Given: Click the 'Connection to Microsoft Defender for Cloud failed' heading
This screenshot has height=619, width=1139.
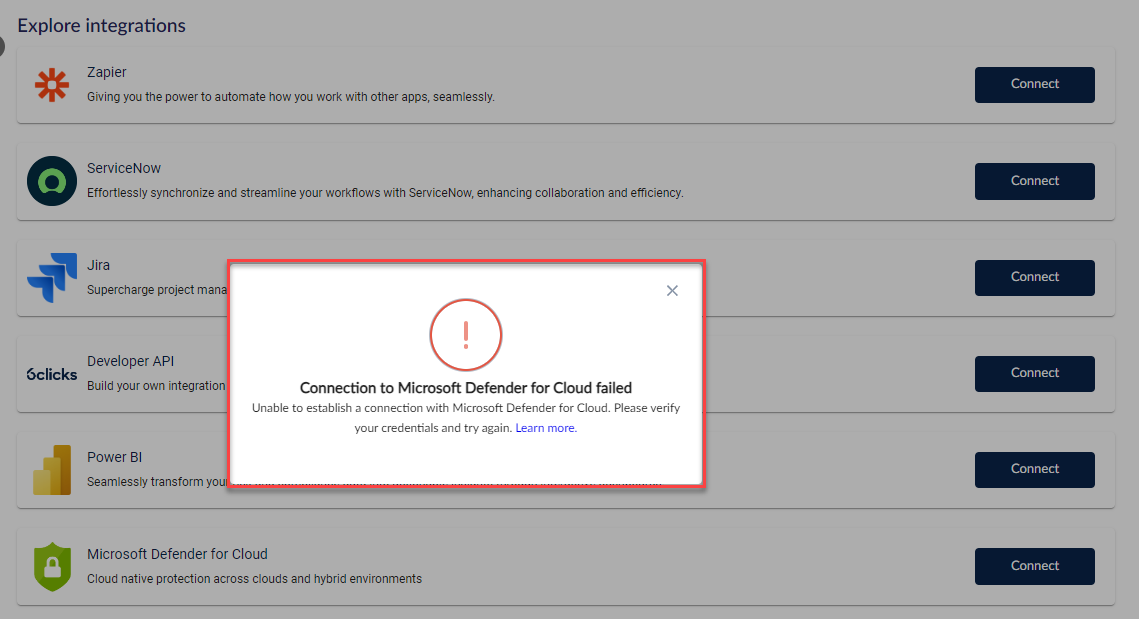Looking at the screenshot, I should 466,388.
